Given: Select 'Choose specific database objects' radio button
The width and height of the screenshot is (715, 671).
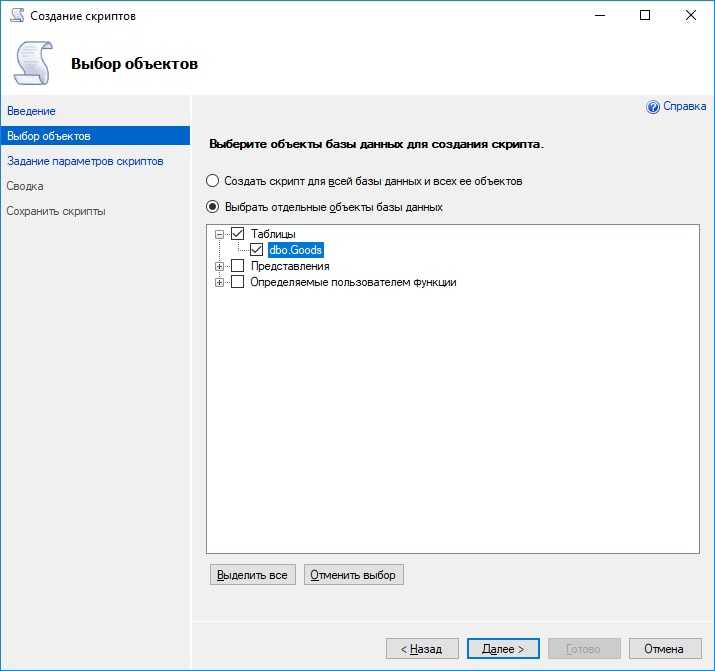Looking at the screenshot, I should pos(212,207).
